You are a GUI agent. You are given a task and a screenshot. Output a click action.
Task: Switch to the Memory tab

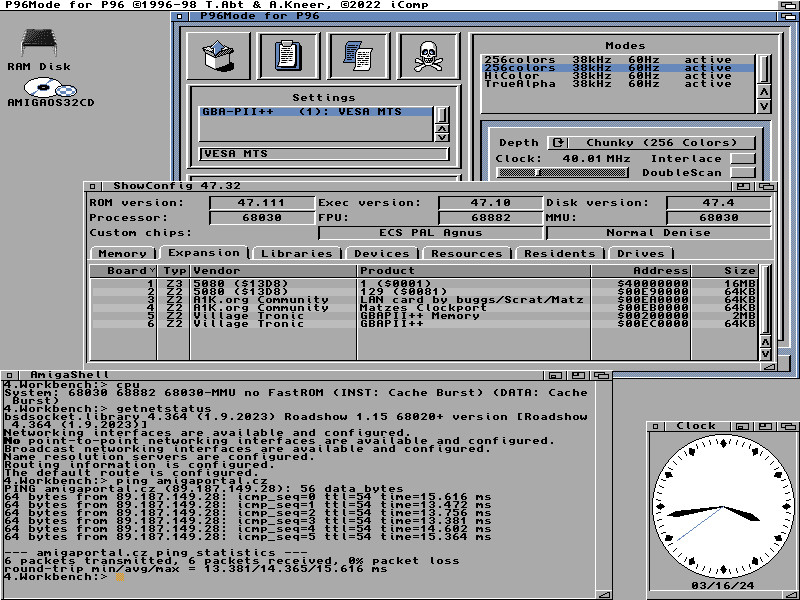[122, 254]
